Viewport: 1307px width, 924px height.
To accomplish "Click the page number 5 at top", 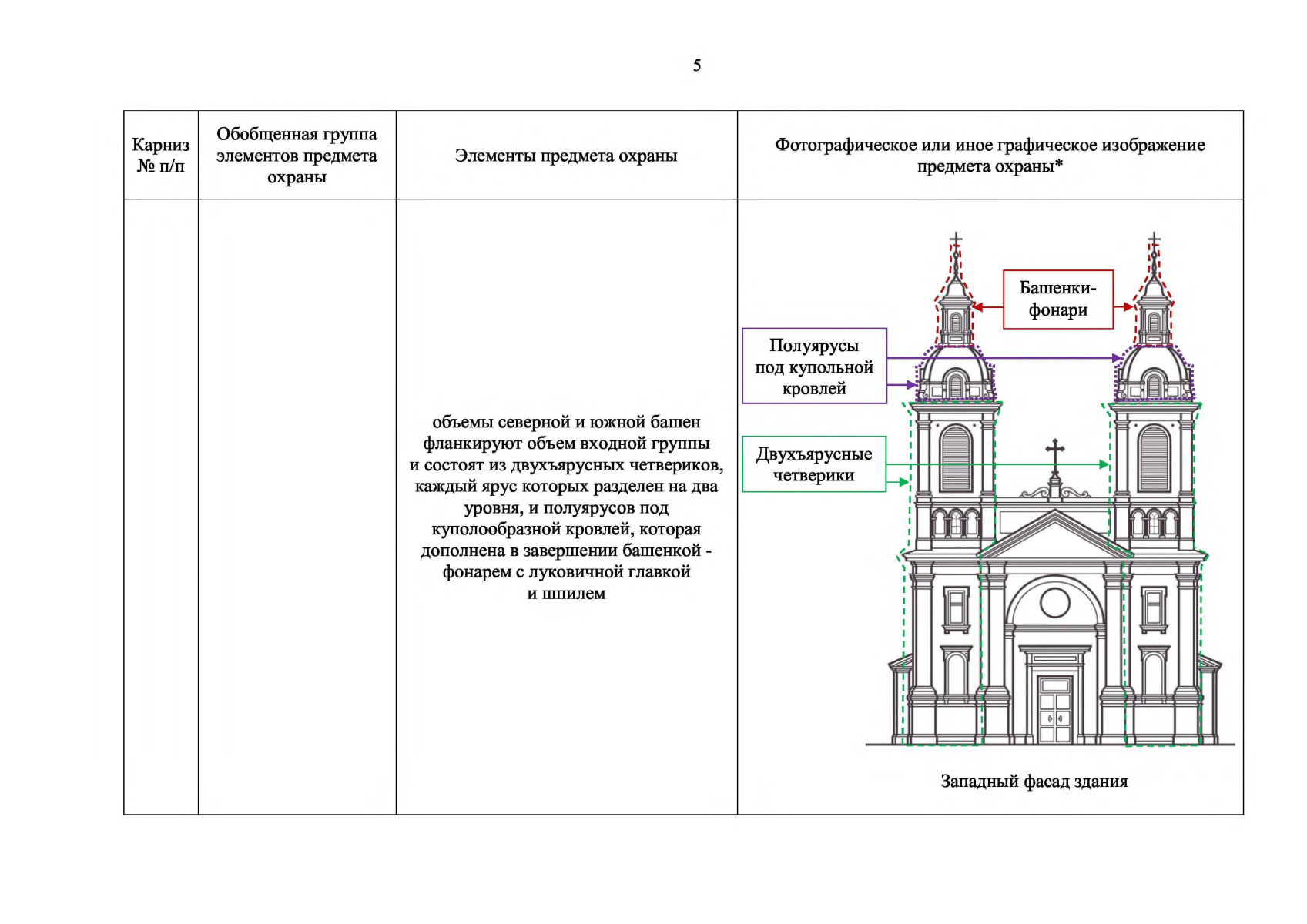I will pos(697,65).
